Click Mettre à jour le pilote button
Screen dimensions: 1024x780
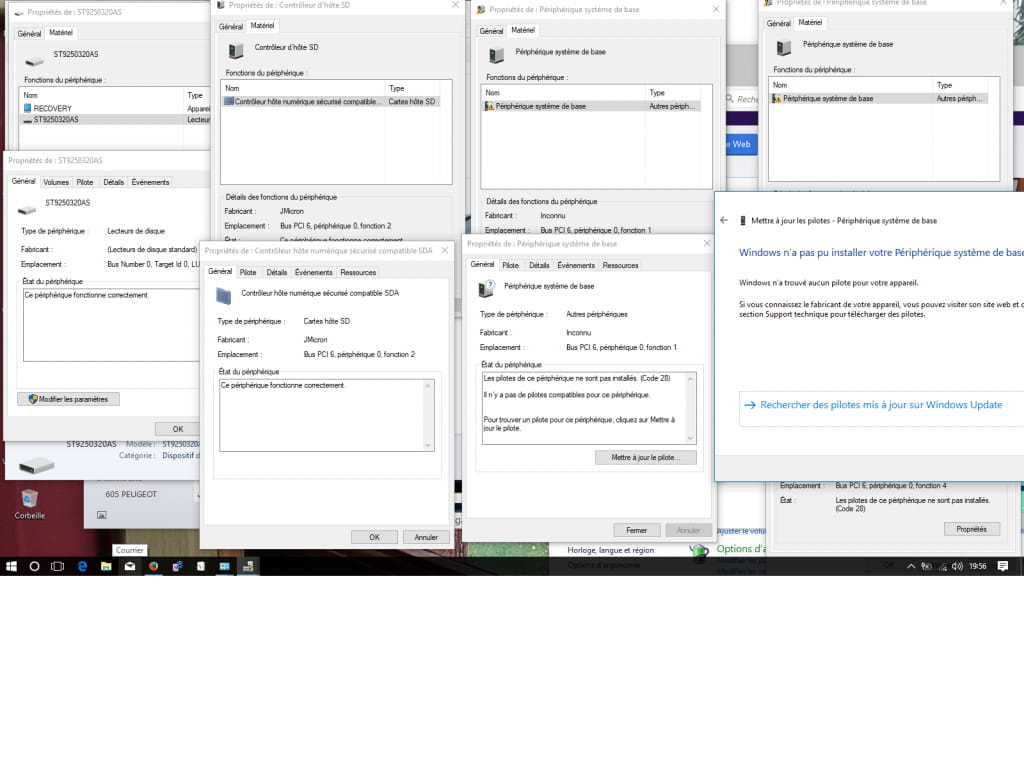645,457
